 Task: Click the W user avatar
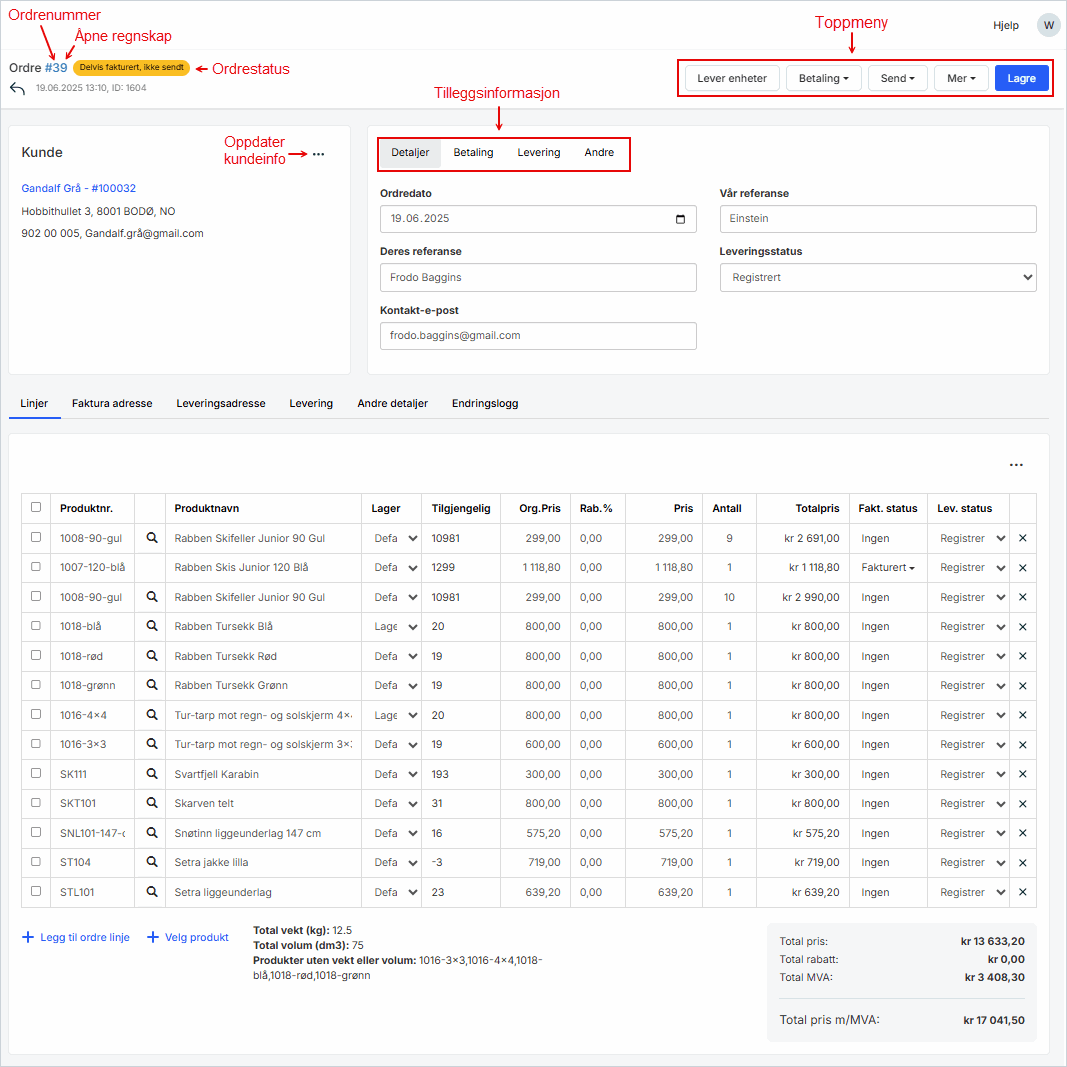pyautogui.click(x=1048, y=25)
